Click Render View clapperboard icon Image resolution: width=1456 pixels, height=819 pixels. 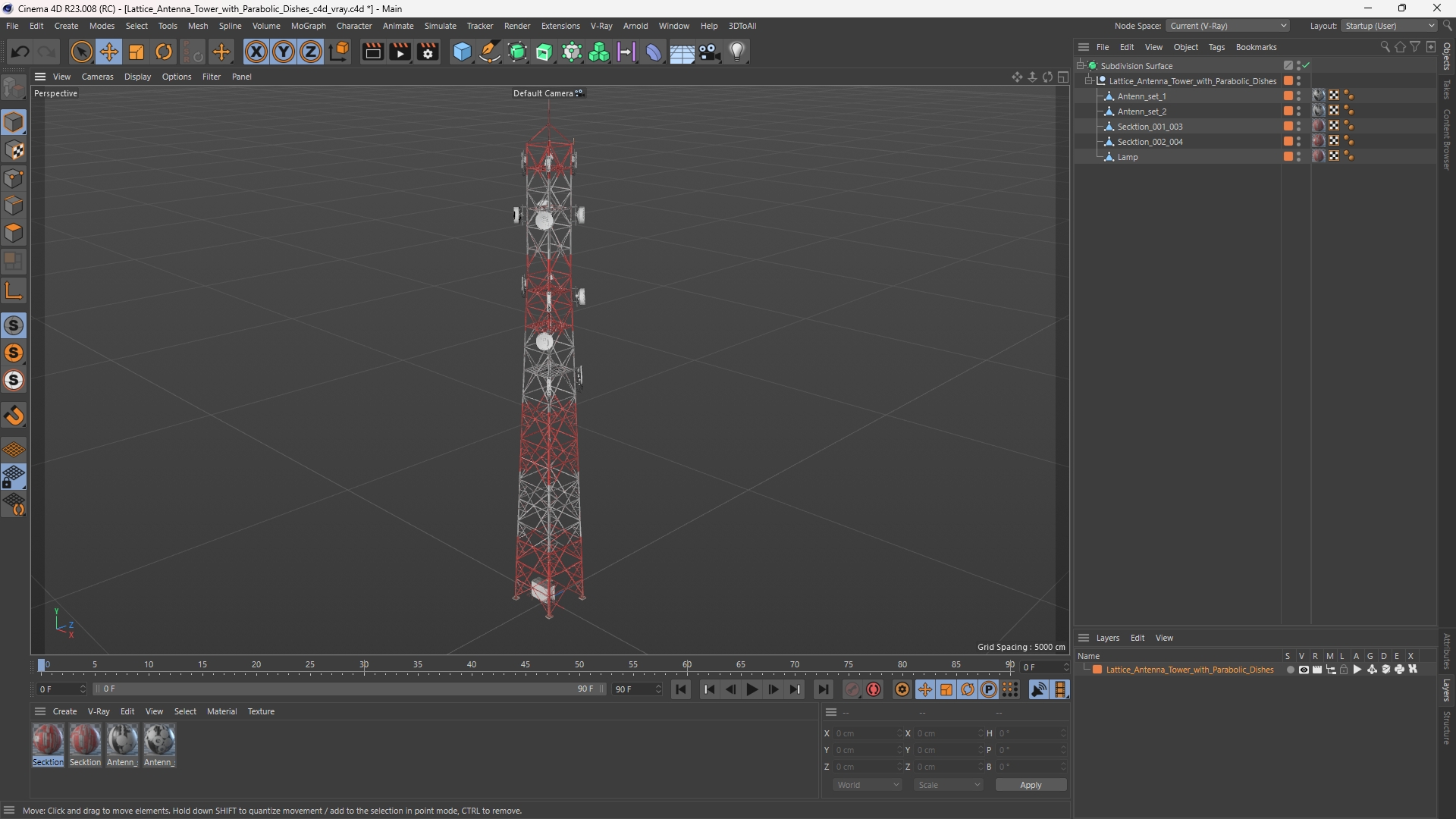coord(372,52)
